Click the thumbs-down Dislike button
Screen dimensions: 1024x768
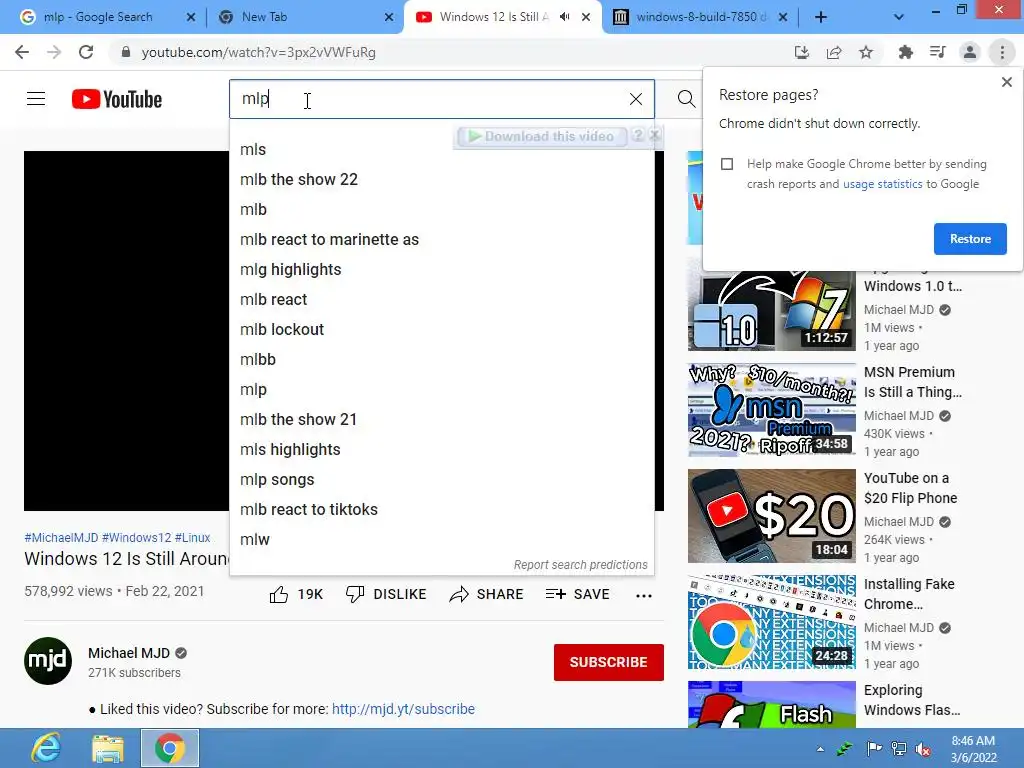click(x=386, y=594)
